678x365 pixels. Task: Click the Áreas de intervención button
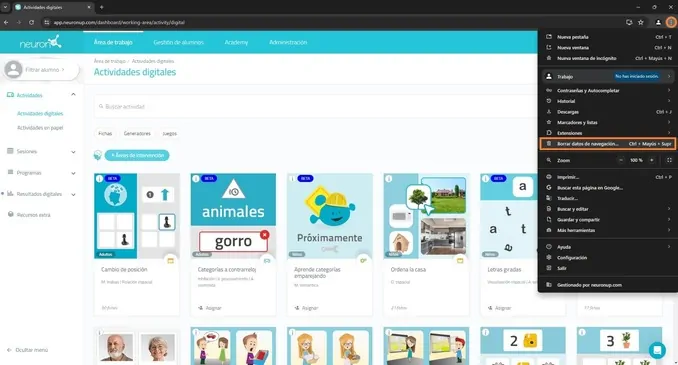(137, 155)
